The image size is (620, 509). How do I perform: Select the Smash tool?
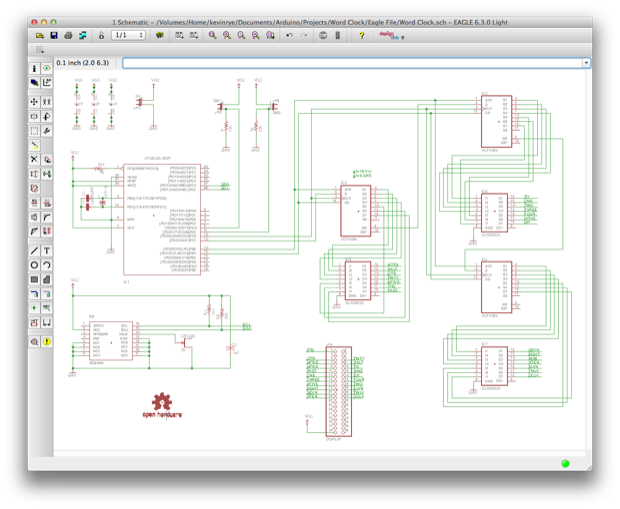(x=34, y=217)
